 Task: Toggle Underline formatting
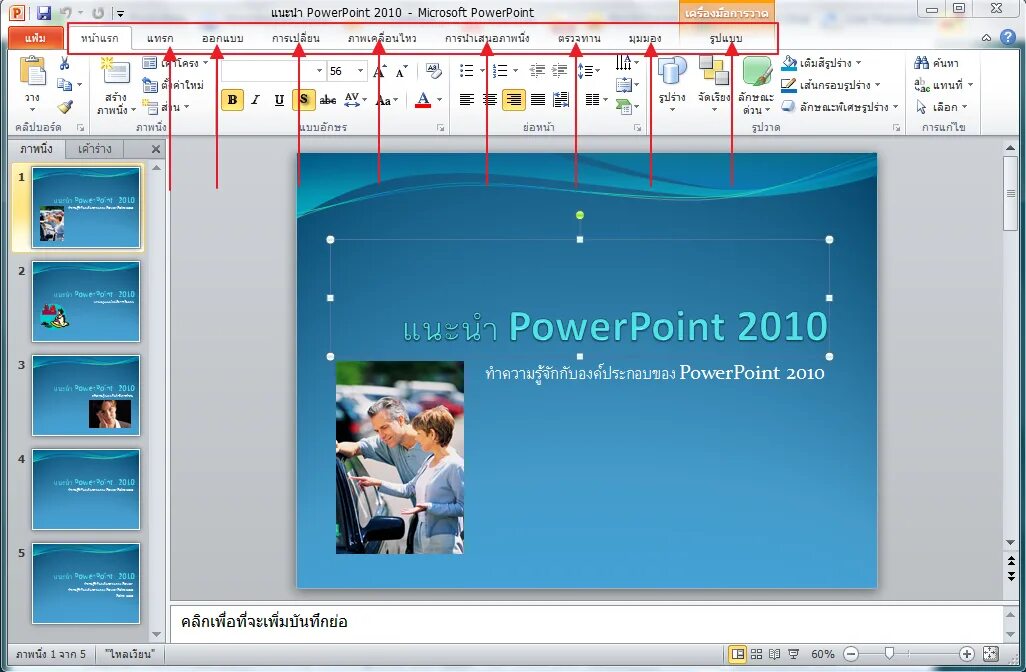click(279, 99)
